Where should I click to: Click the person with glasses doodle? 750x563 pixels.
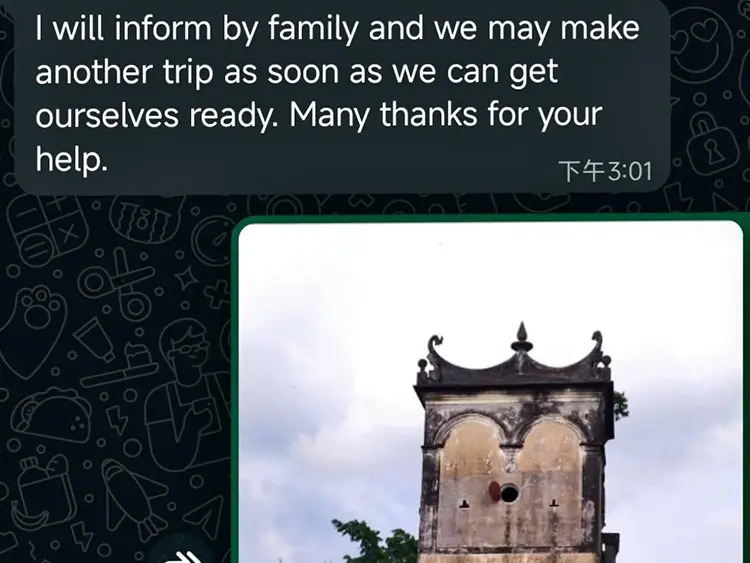188,397
